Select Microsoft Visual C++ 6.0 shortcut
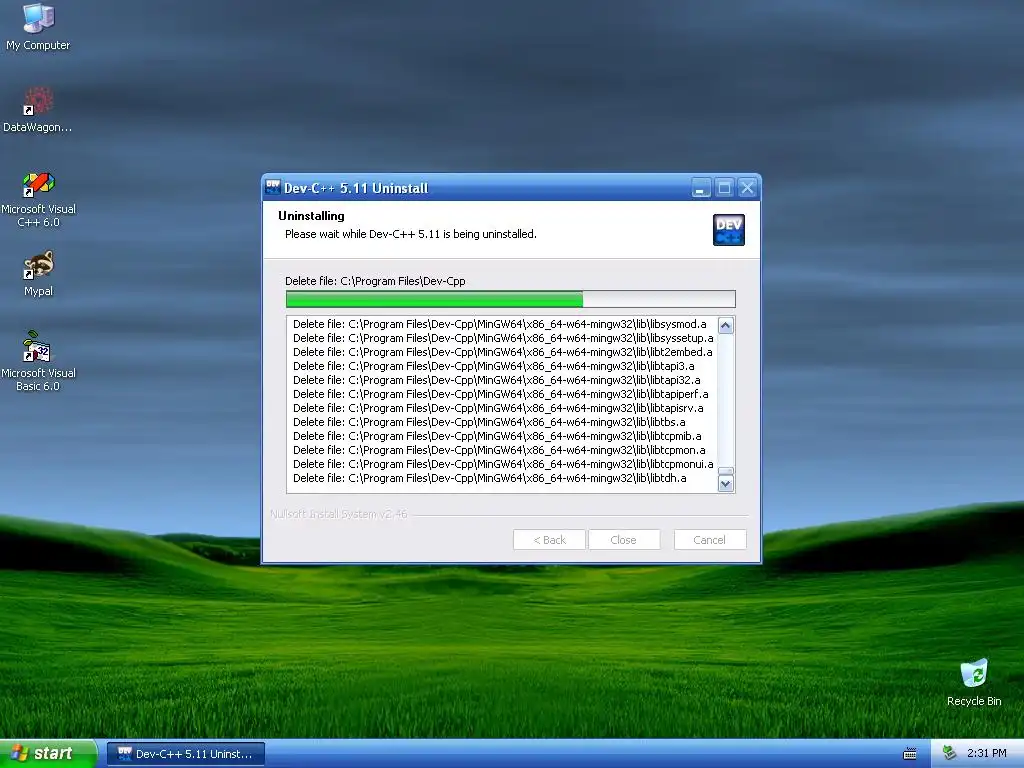1024x768 pixels. [38, 199]
